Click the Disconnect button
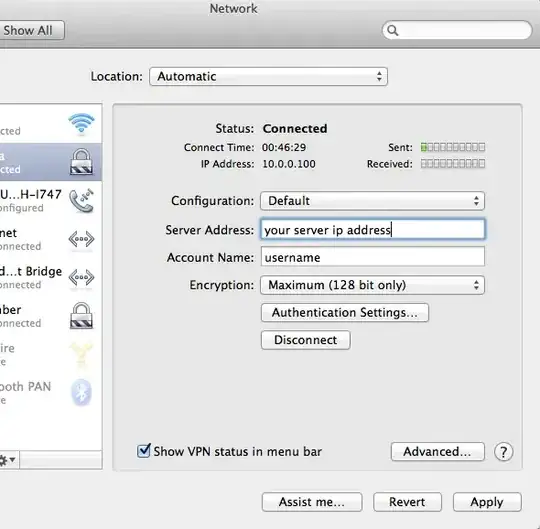The width and height of the screenshot is (540, 529). click(x=305, y=340)
